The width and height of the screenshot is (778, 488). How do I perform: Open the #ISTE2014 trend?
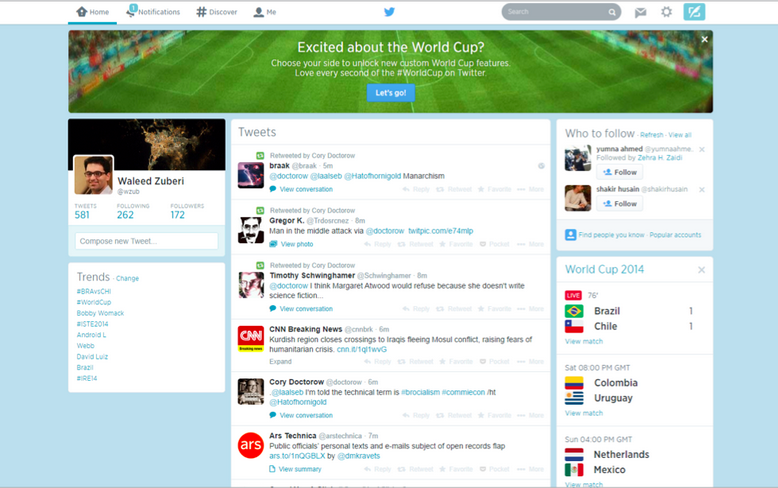(x=92, y=324)
